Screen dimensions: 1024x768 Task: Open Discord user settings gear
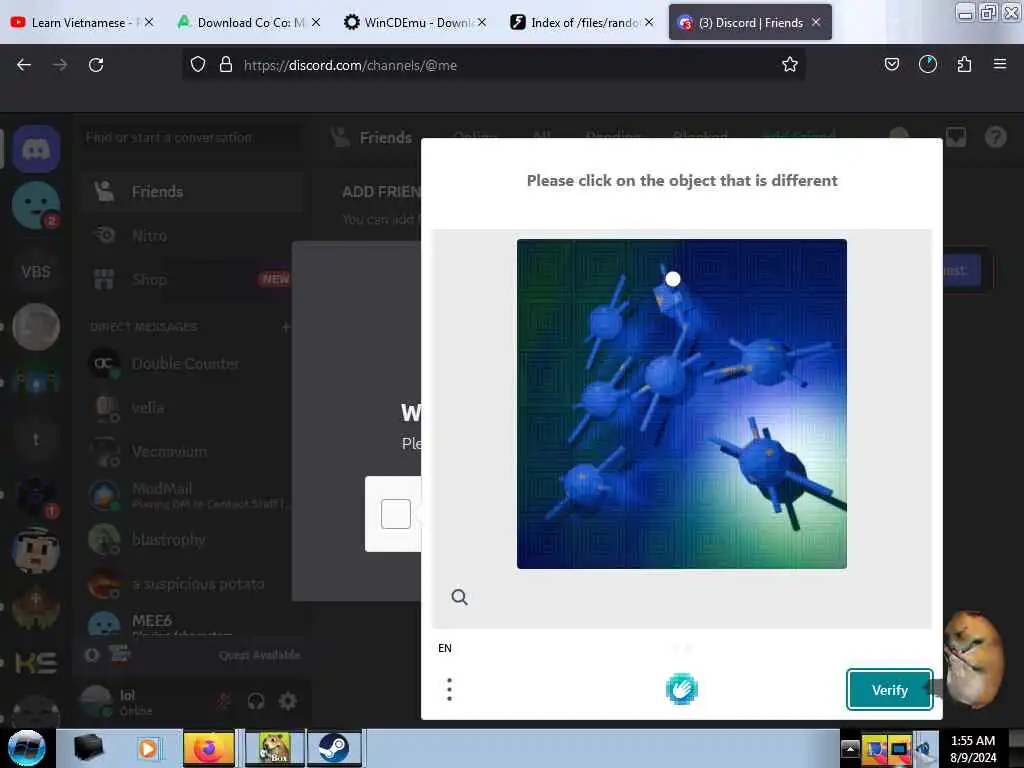(288, 701)
